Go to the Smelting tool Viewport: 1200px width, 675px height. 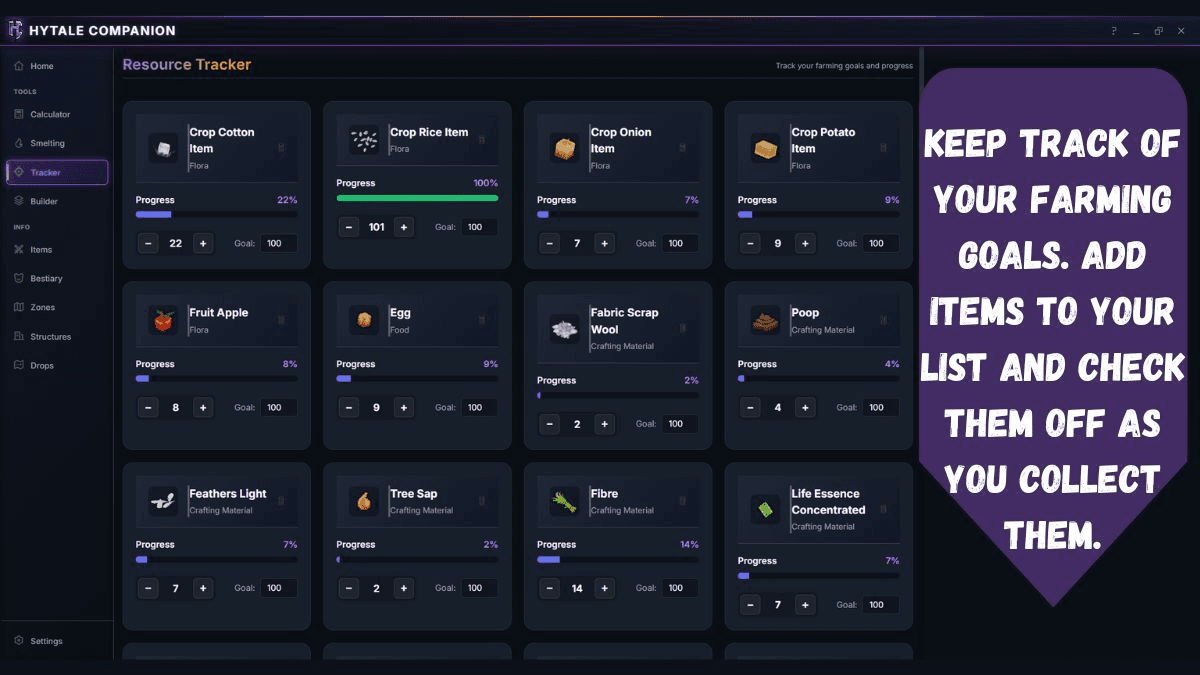[x=57, y=143]
